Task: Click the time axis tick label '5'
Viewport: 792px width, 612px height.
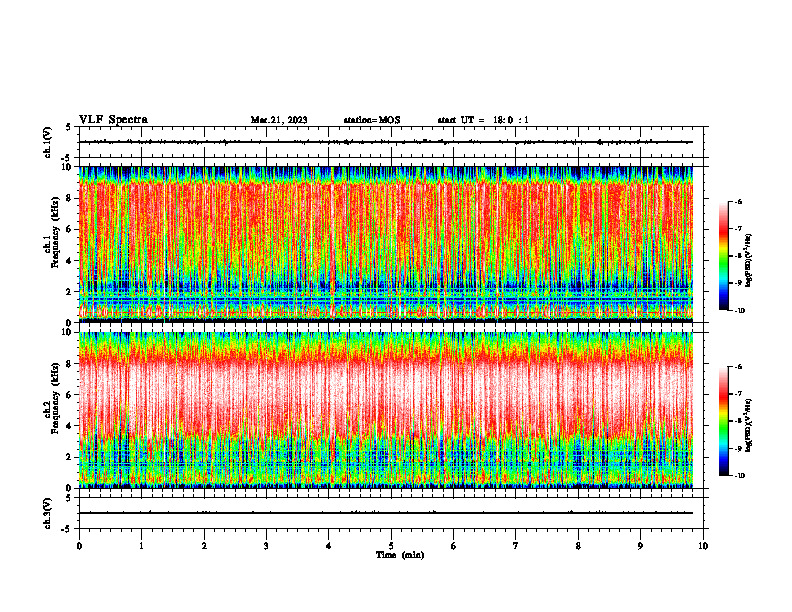Action: pos(391,546)
